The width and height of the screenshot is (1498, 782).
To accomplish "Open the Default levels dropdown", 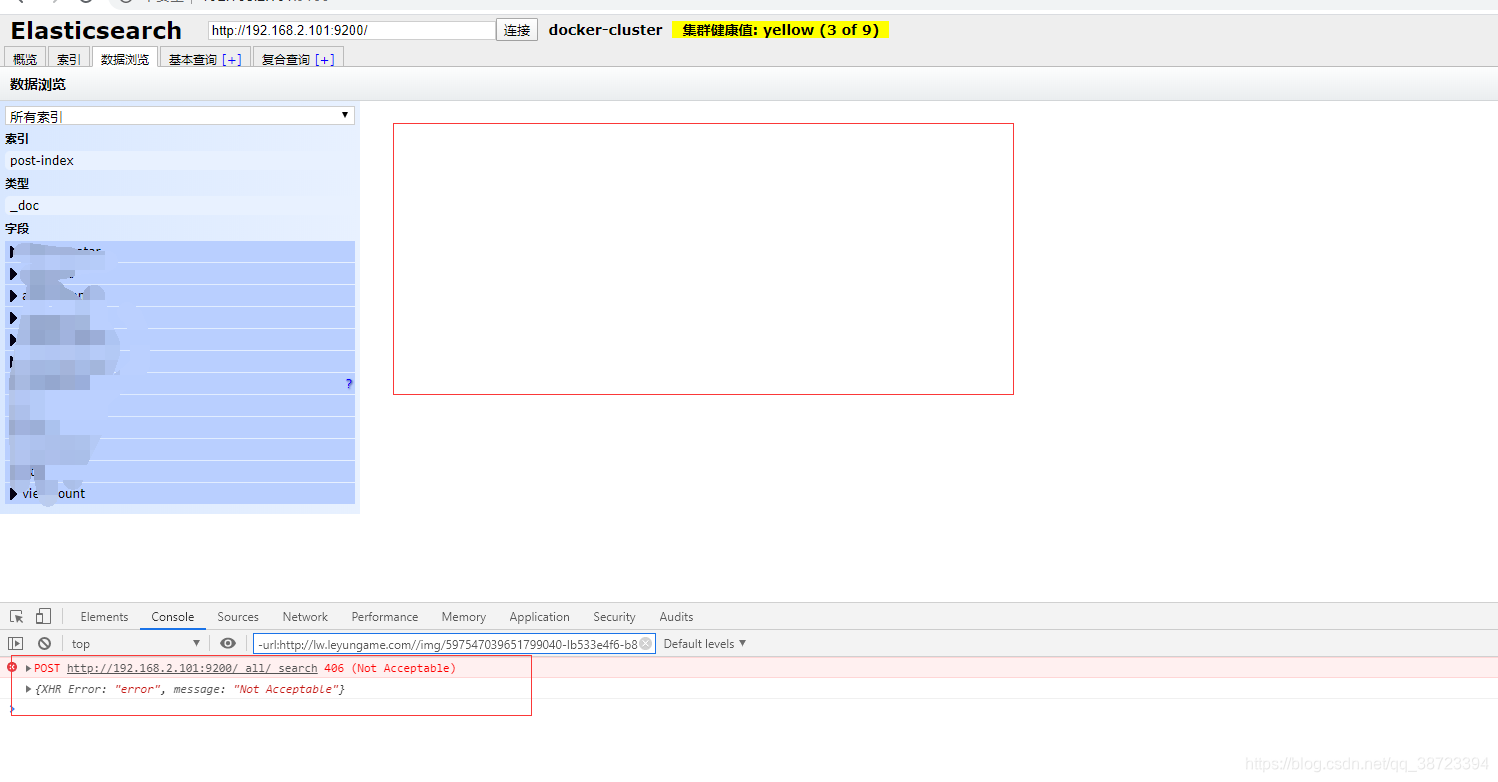I will tap(704, 643).
